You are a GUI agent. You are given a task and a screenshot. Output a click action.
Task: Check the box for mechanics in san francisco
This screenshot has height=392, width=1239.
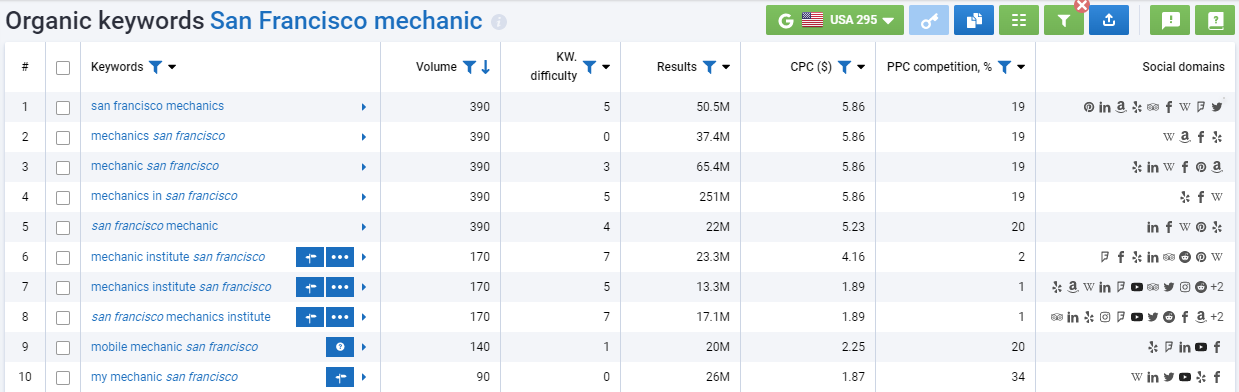[63, 197]
